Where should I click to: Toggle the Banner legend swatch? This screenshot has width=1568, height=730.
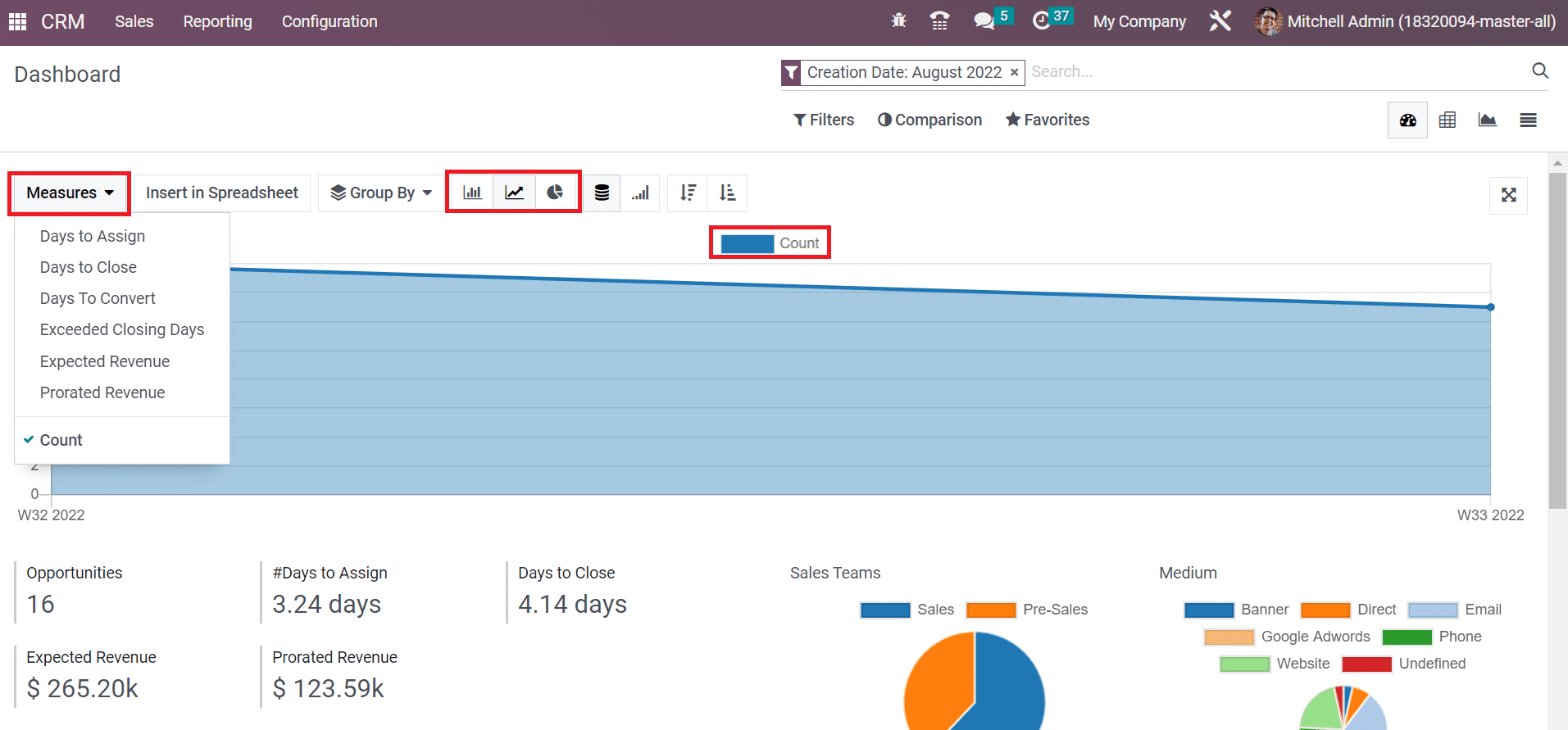tap(1209, 610)
